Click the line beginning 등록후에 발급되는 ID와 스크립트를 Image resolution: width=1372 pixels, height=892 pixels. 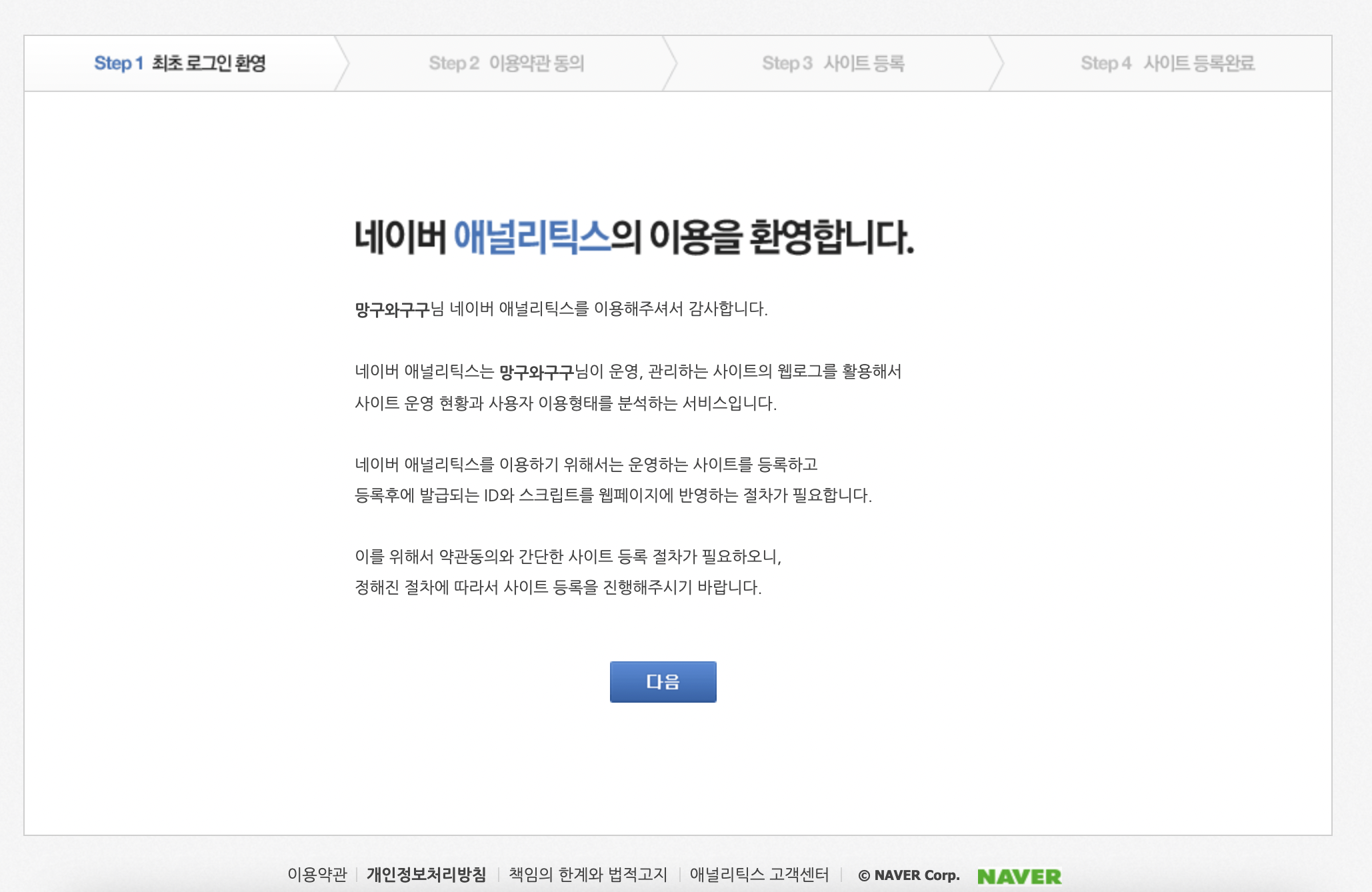[613, 495]
